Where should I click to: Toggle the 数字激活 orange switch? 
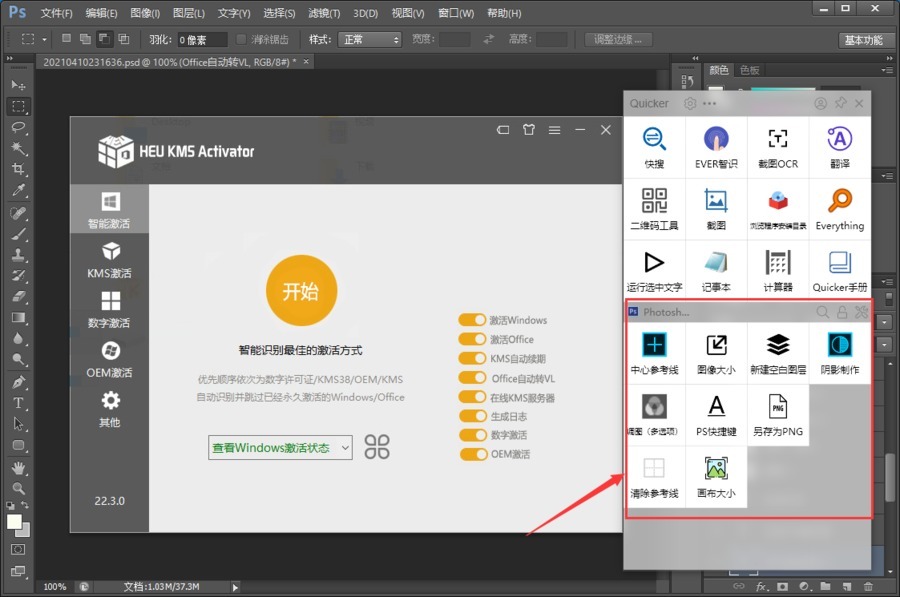pyautogui.click(x=472, y=435)
